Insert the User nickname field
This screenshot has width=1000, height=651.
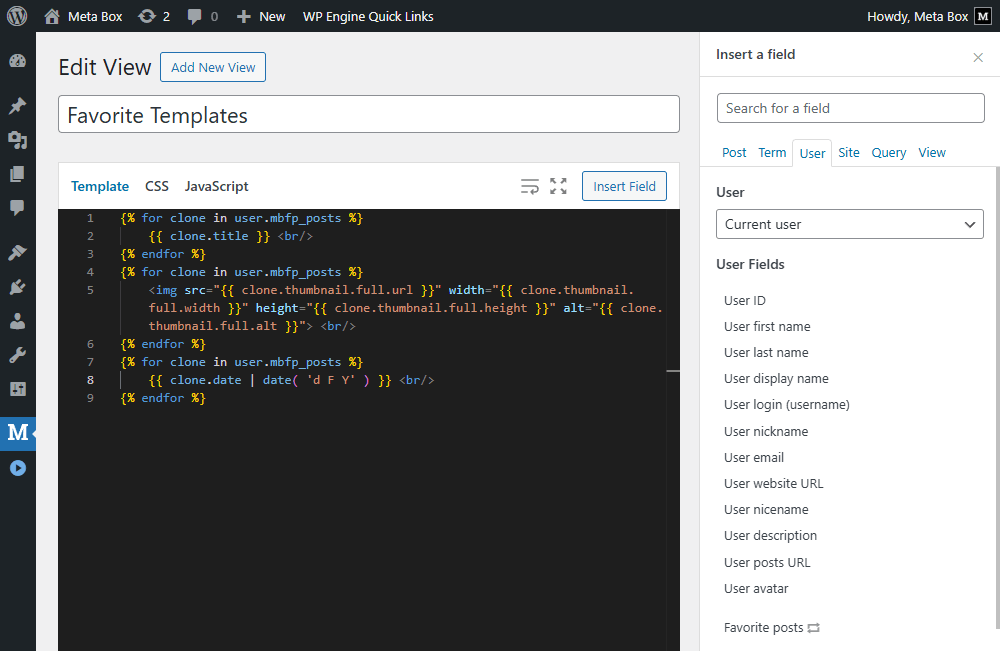765,432
